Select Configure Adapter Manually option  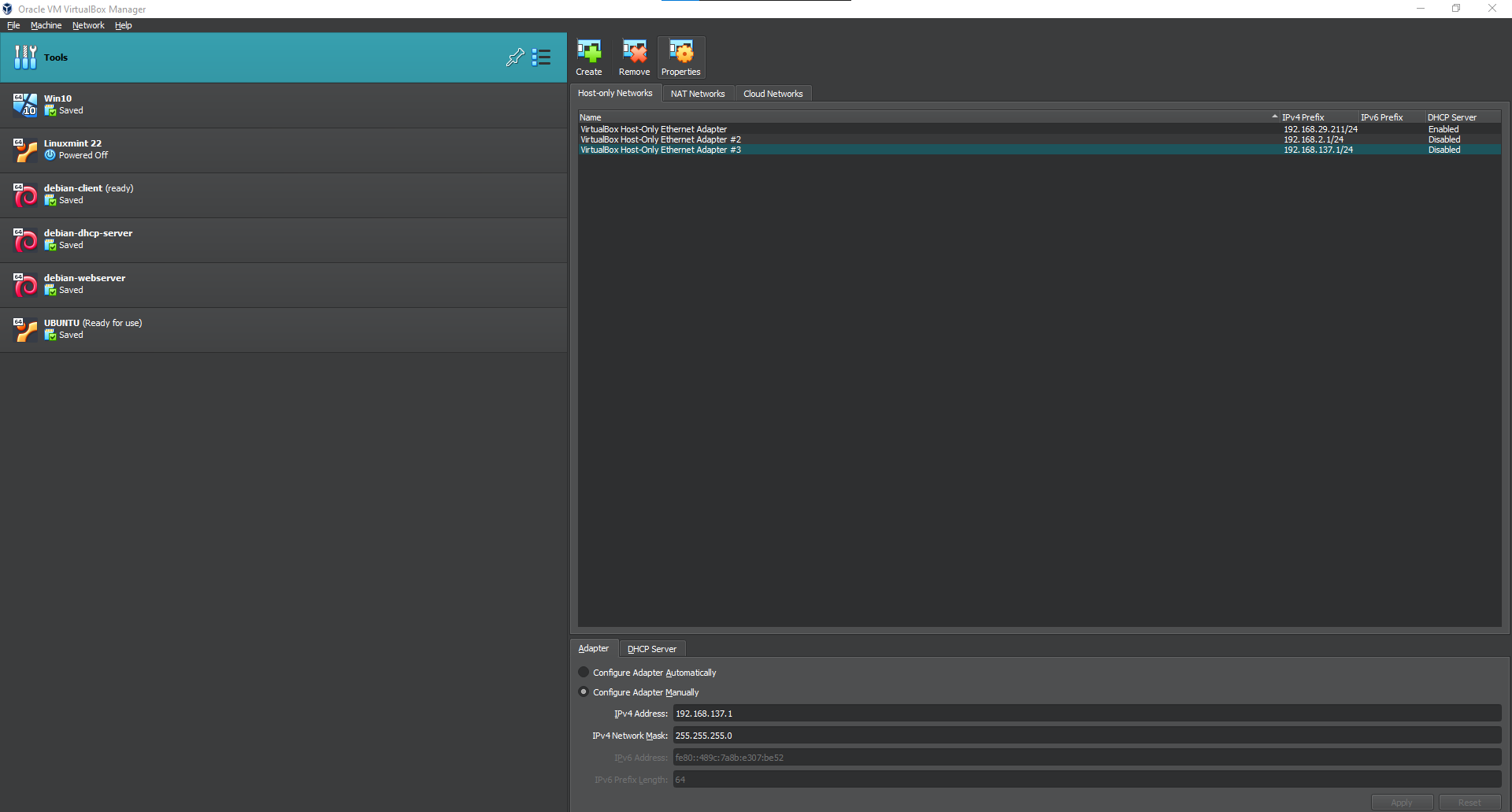tap(584, 692)
